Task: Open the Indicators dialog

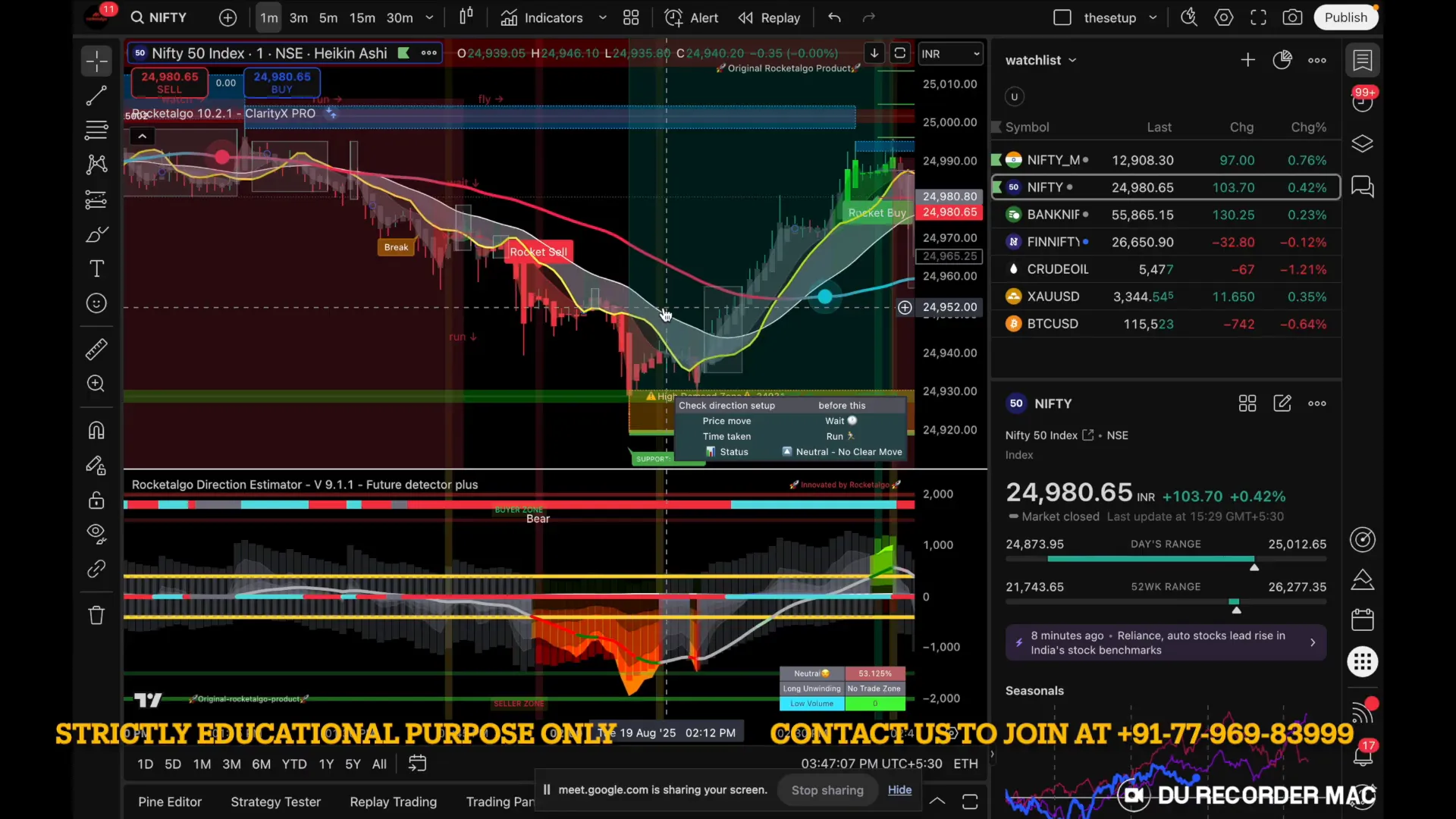Action: 542,17
